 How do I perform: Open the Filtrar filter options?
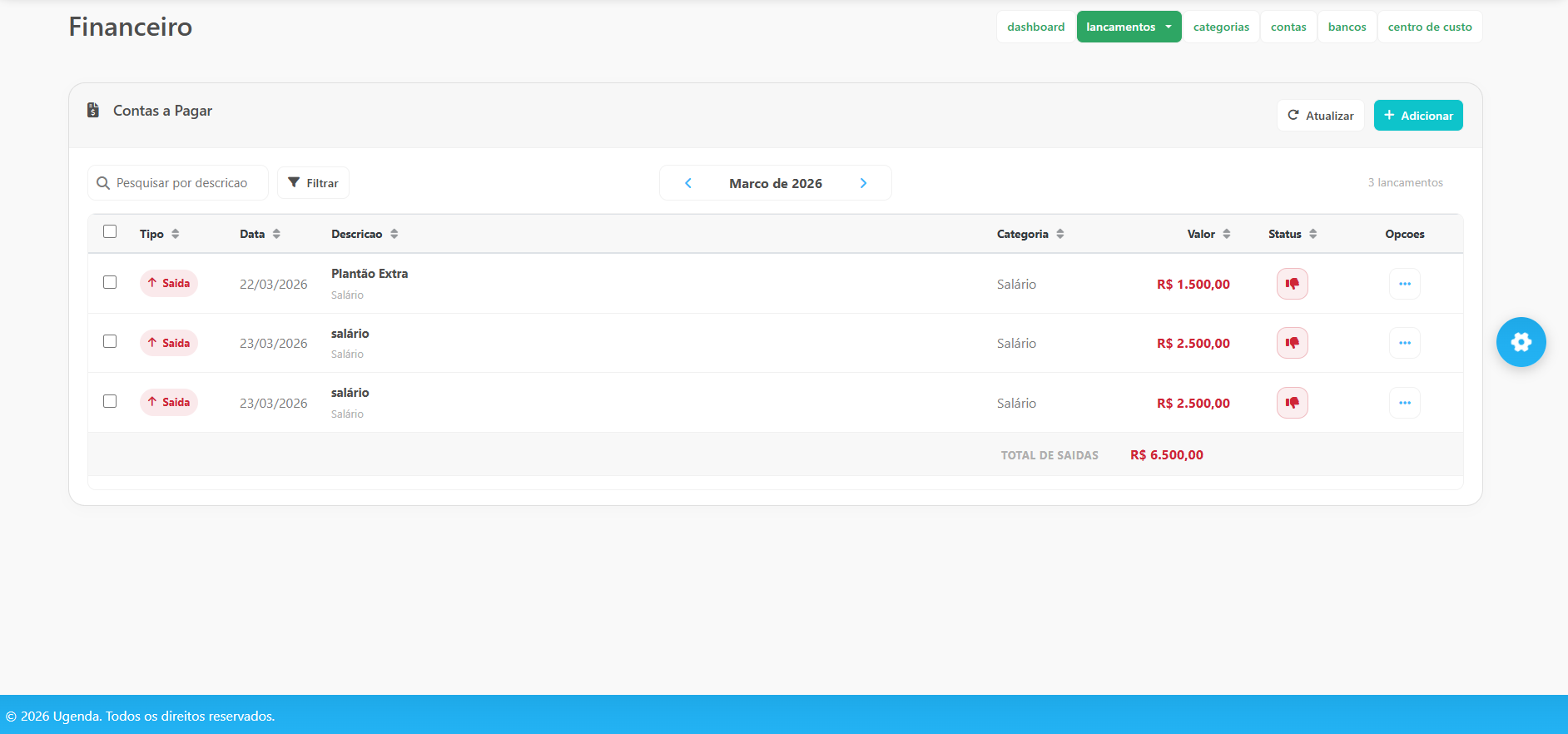313,183
